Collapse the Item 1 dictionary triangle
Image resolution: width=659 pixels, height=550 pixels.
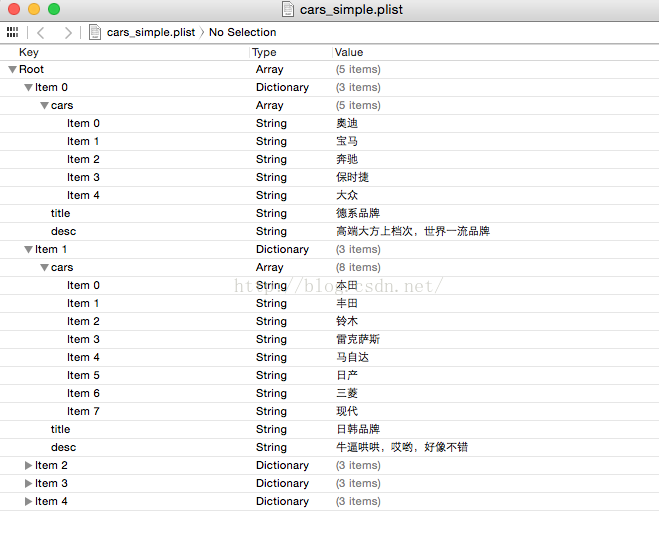pos(29,250)
